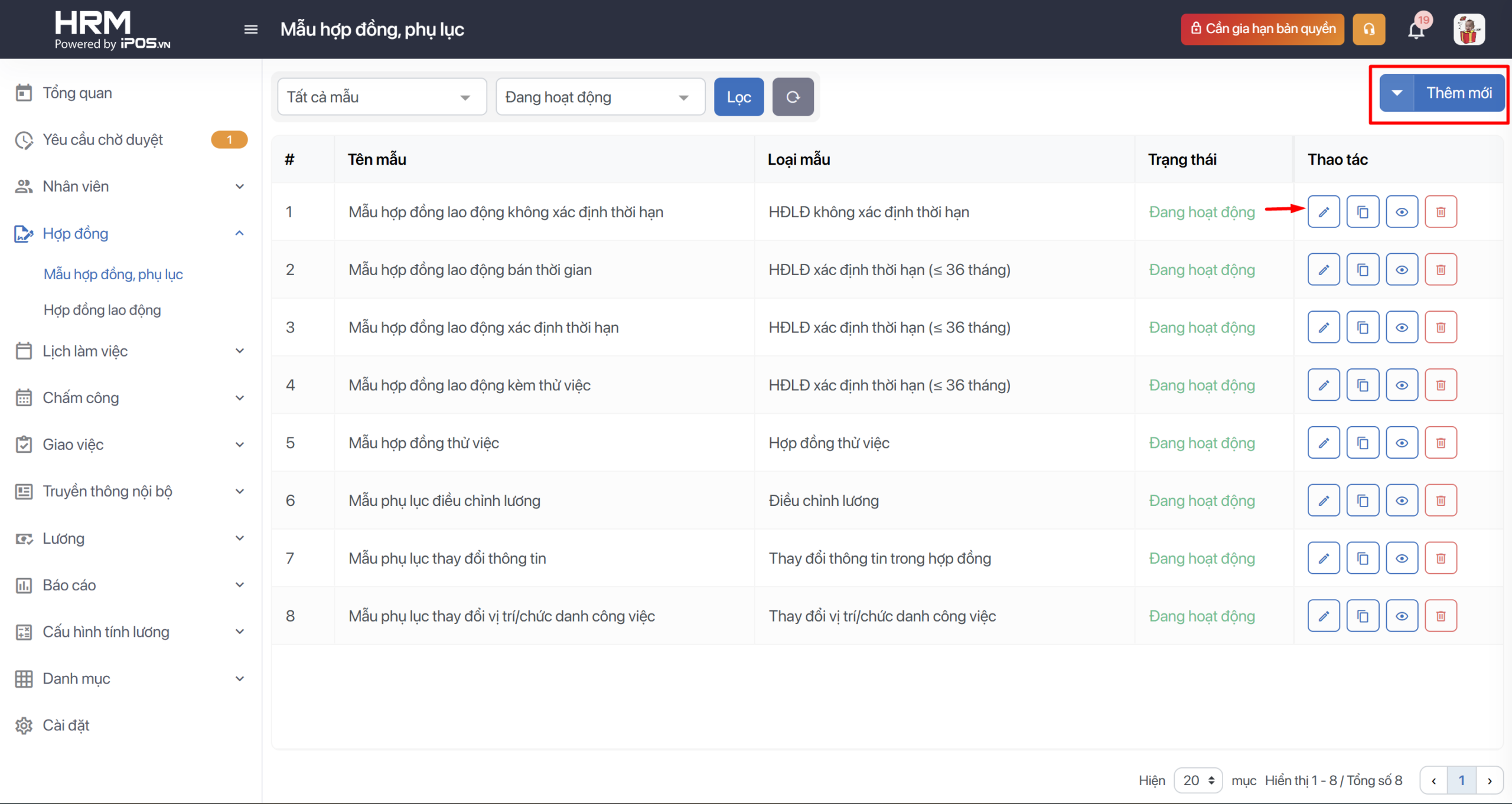The image size is (1512, 804).
Task: Click the hamburger menu icon in header
Action: (251, 30)
